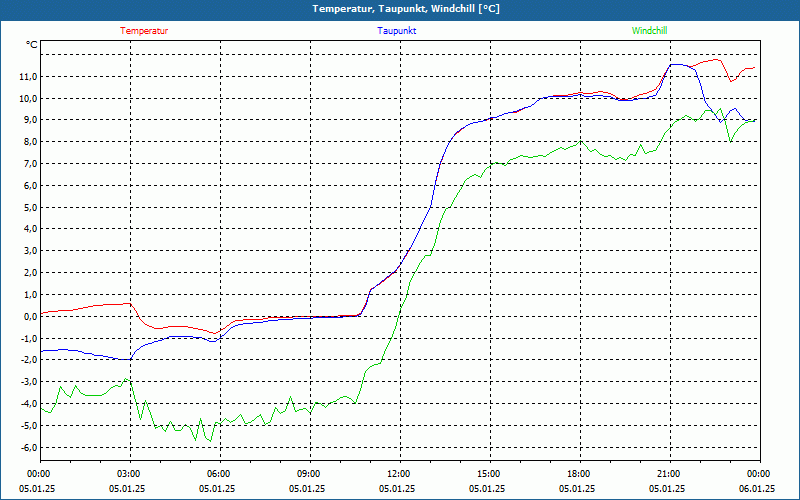Screen dimensions: 800x500
Task: Select the 3,0 y-axis value
Action: tap(30, 251)
